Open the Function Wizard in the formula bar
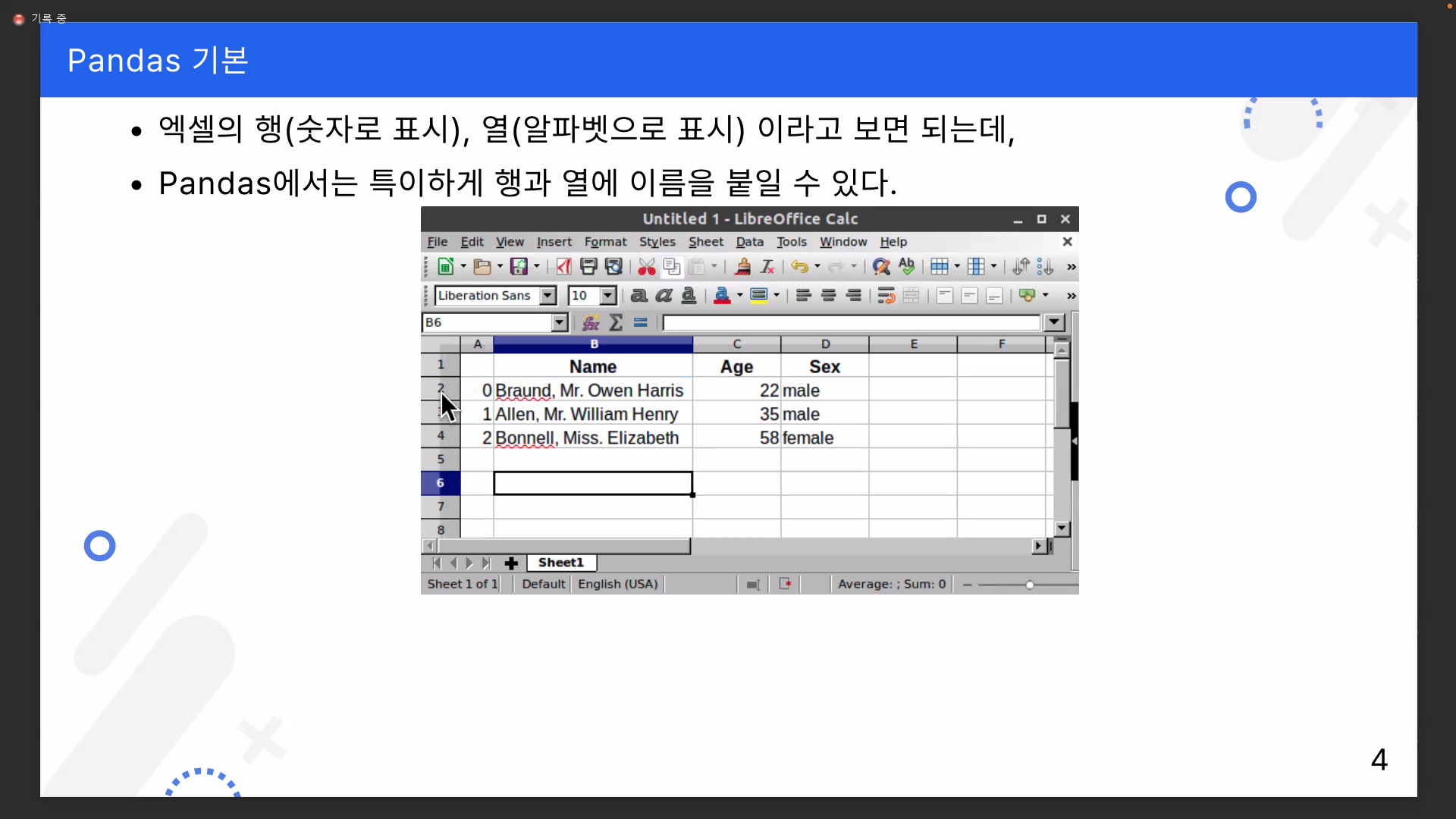Image resolution: width=1456 pixels, height=819 pixels. click(x=591, y=322)
